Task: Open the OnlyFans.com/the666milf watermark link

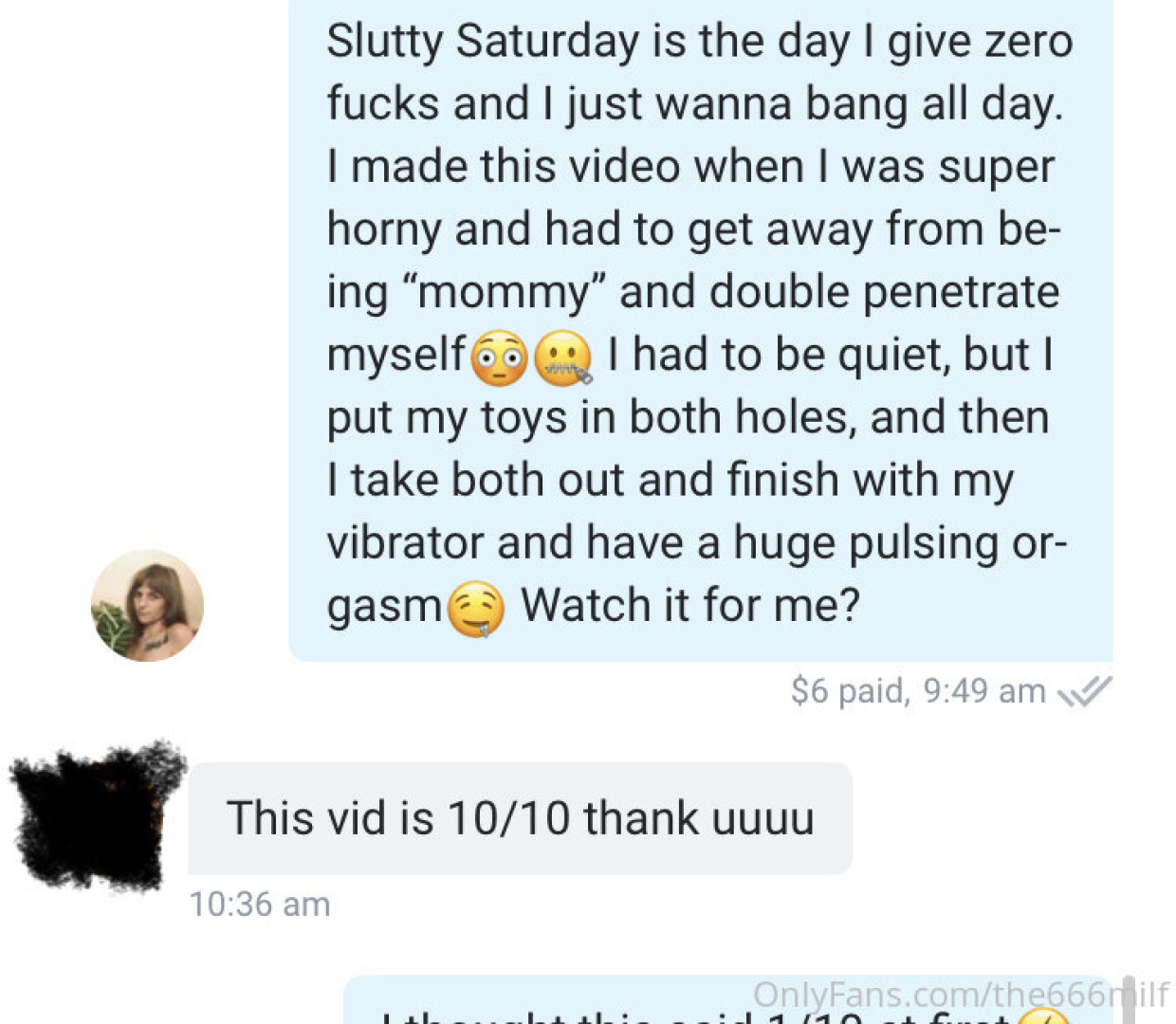Action: coord(961,994)
